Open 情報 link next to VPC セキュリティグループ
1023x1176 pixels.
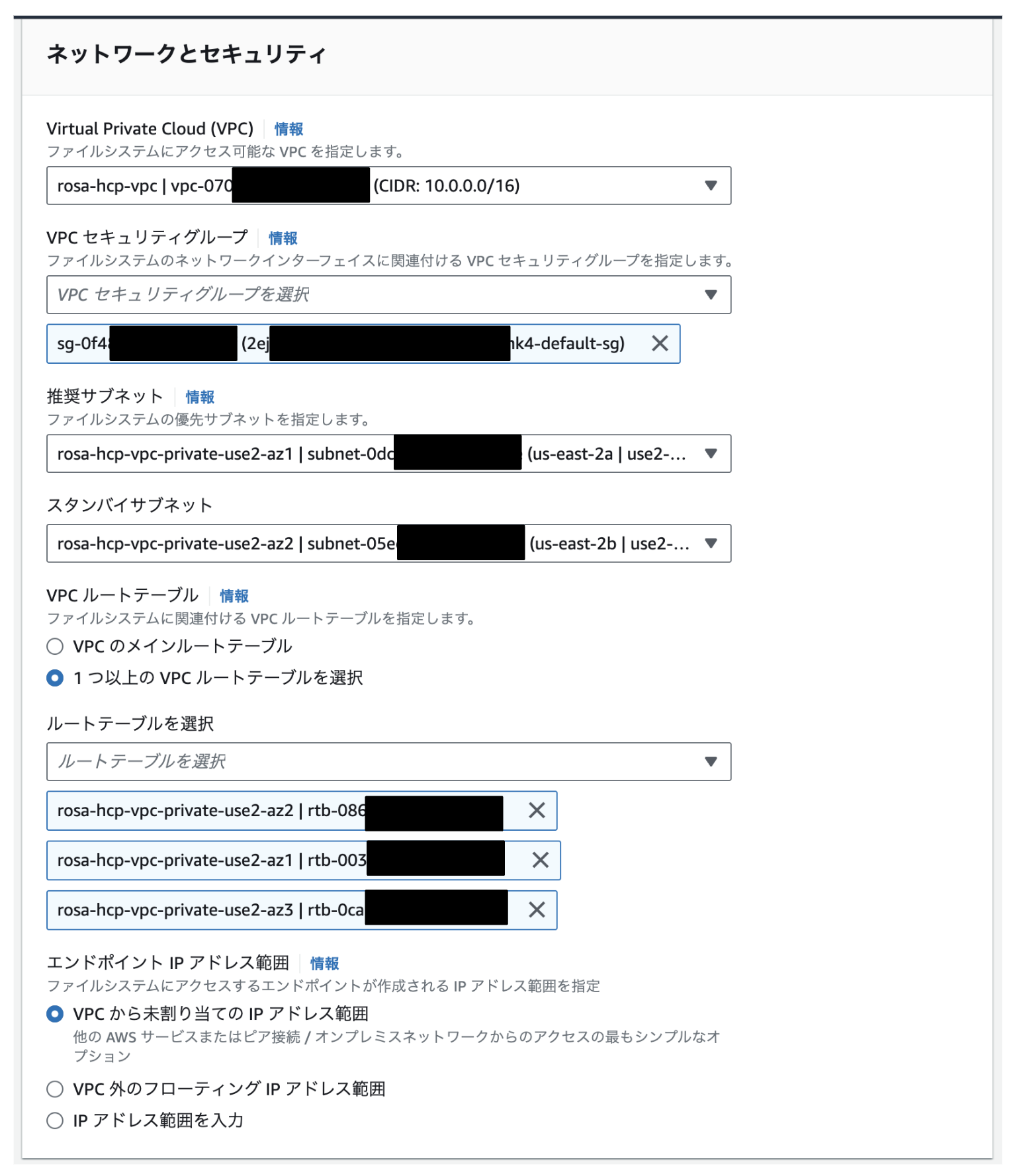283,238
